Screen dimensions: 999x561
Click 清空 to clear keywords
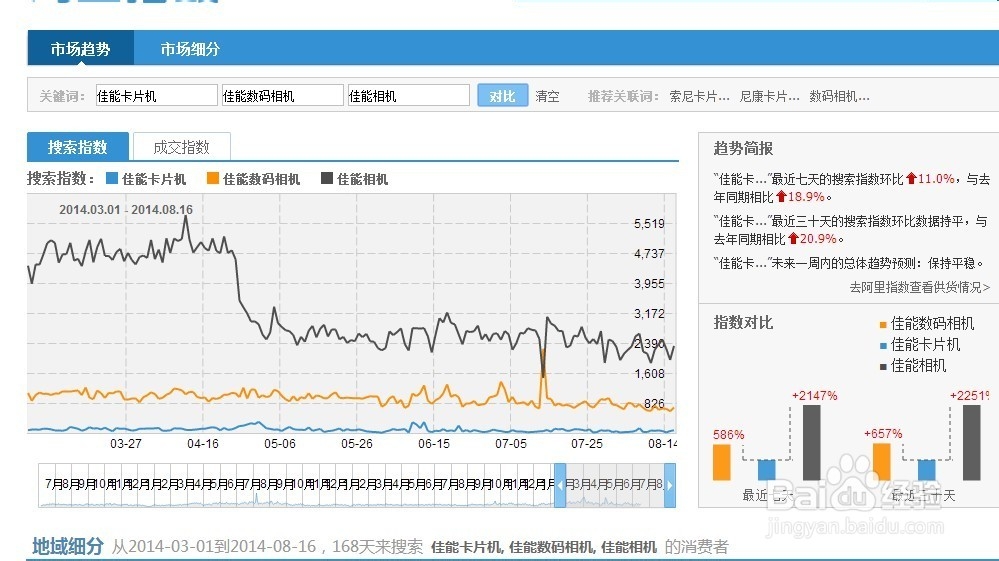click(547, 96)
